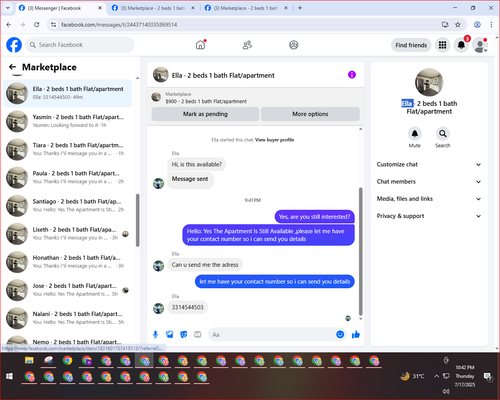500x400 pixels.
Task: Open the emoji picker in message box
Action: coord(340,334)
